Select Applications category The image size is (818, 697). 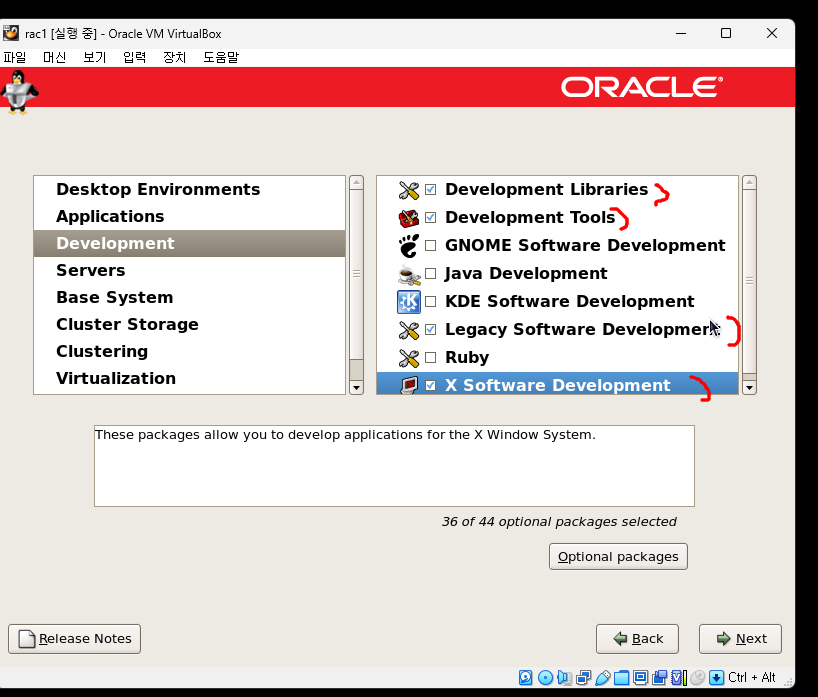click(x=189, y=217)
